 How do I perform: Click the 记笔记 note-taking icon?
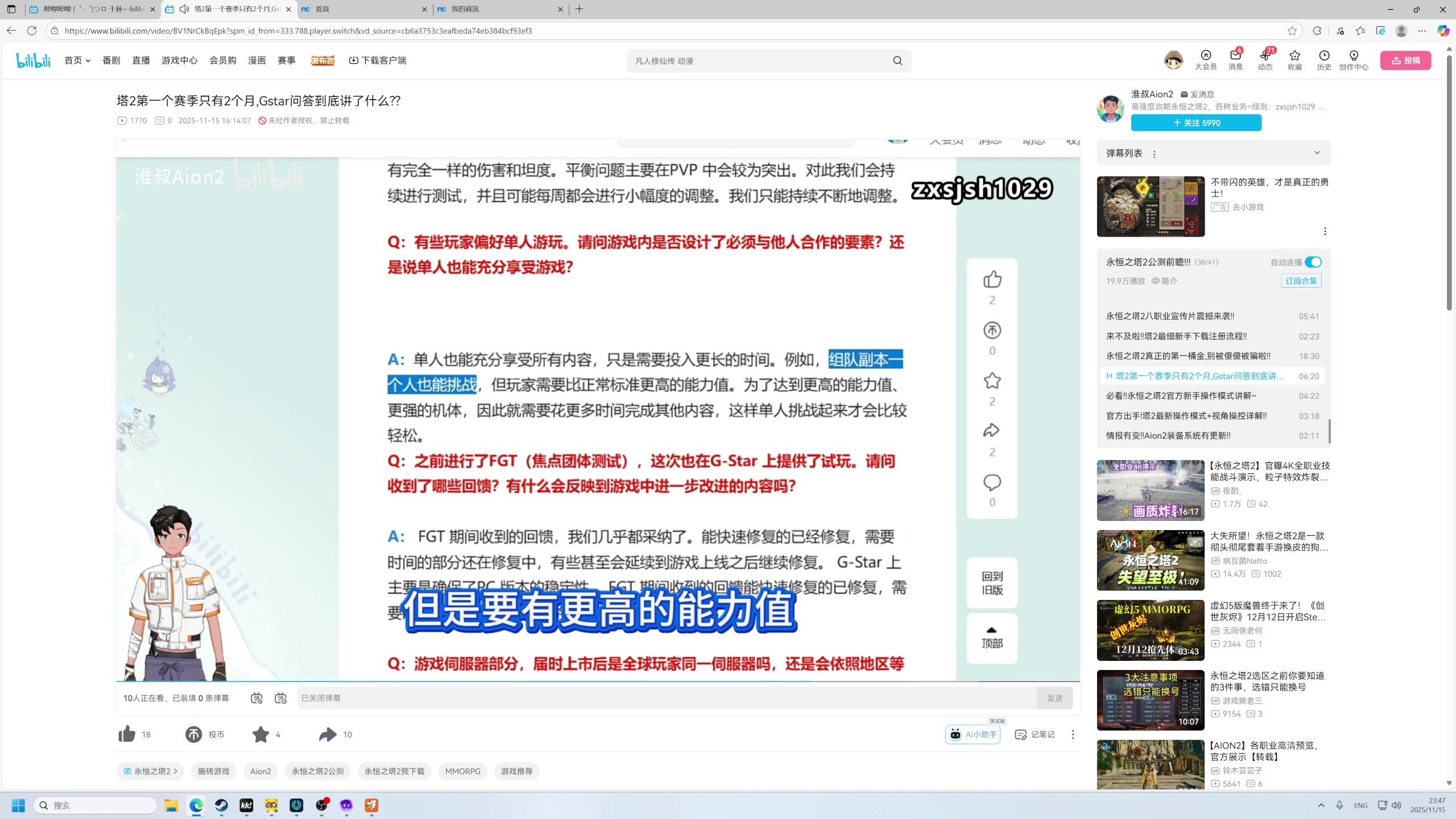click(1021, 734)
